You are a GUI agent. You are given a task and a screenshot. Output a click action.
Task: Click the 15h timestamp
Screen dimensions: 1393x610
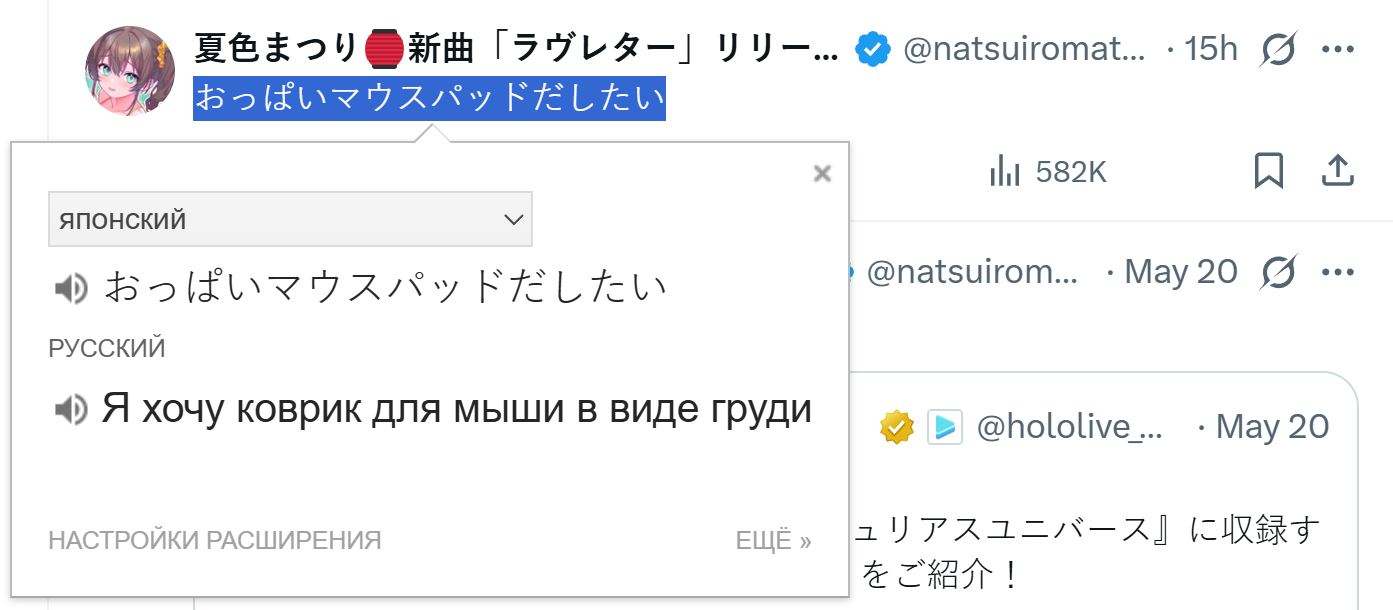pyautogui.click(x=1211, y=48)
